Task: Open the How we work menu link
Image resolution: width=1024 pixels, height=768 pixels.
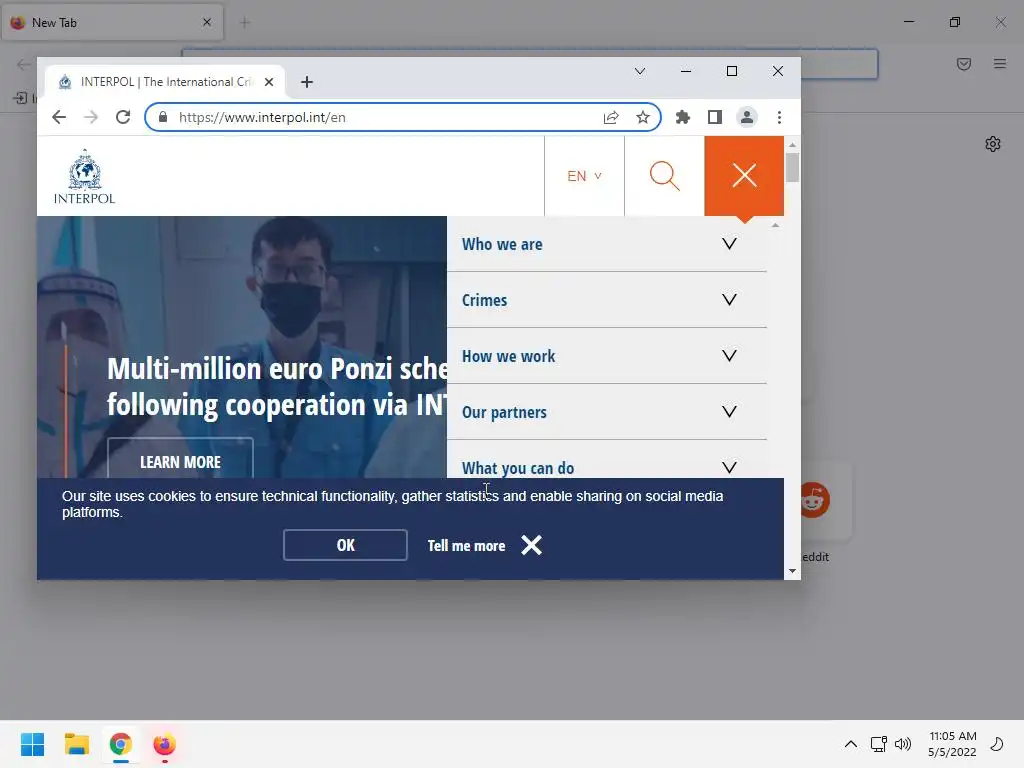Action: click(x=508, y=357)
